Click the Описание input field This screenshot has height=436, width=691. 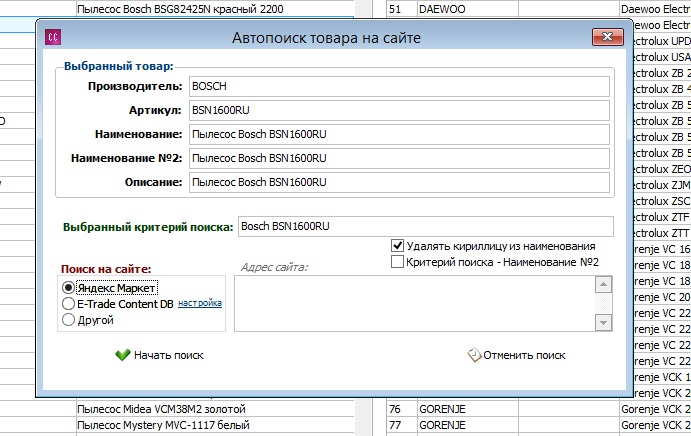pyautogui.click(x=399, y=182)
